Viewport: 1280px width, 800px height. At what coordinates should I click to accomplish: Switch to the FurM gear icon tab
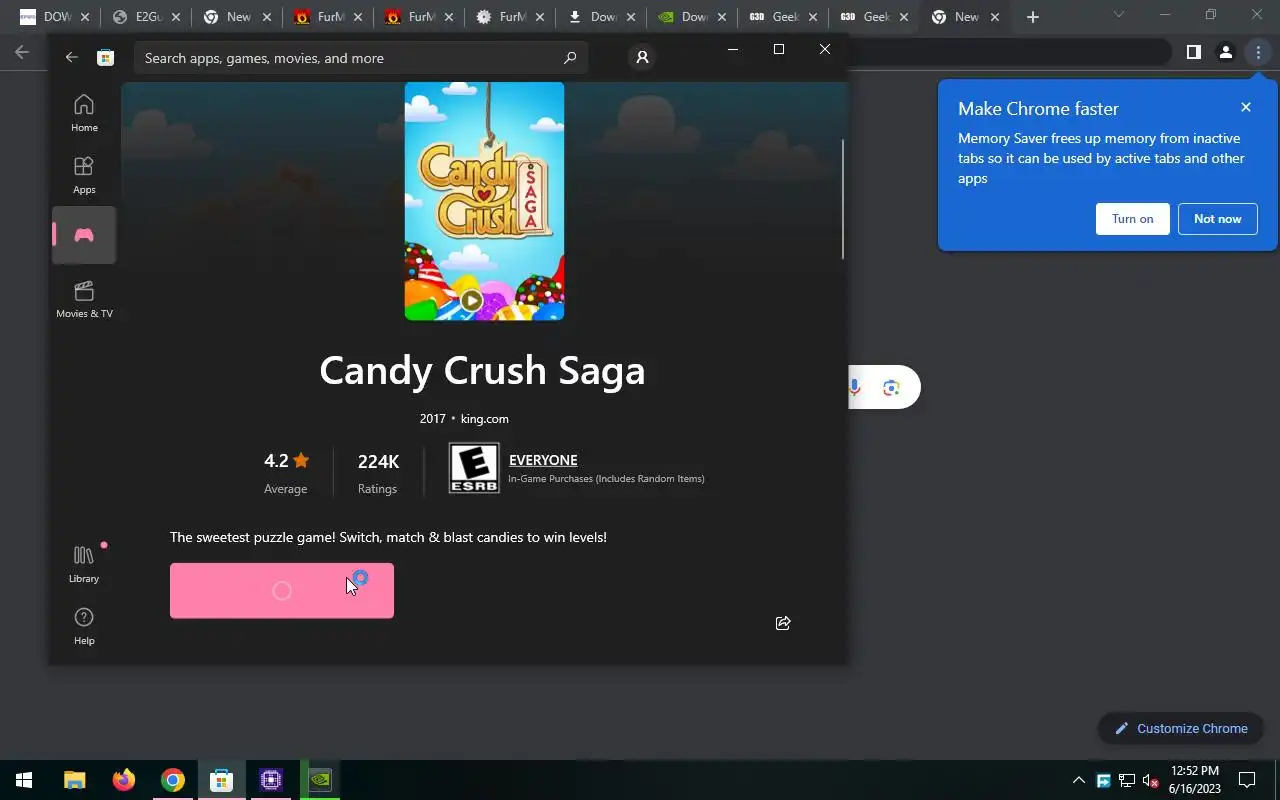[512, 17]
